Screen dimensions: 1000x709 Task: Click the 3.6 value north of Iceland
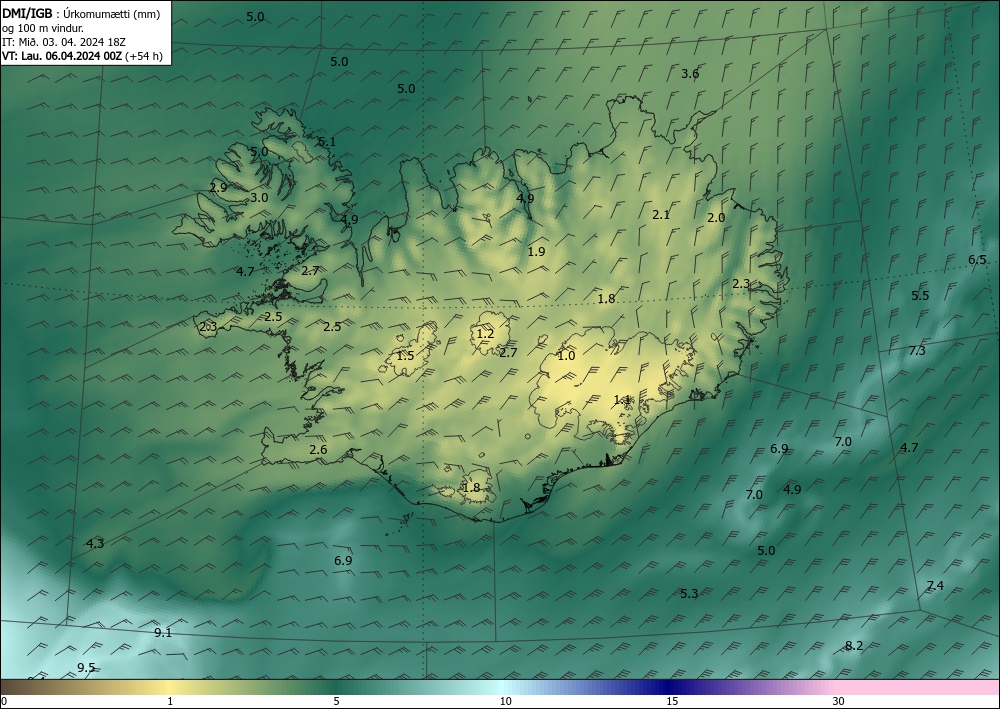690,74
